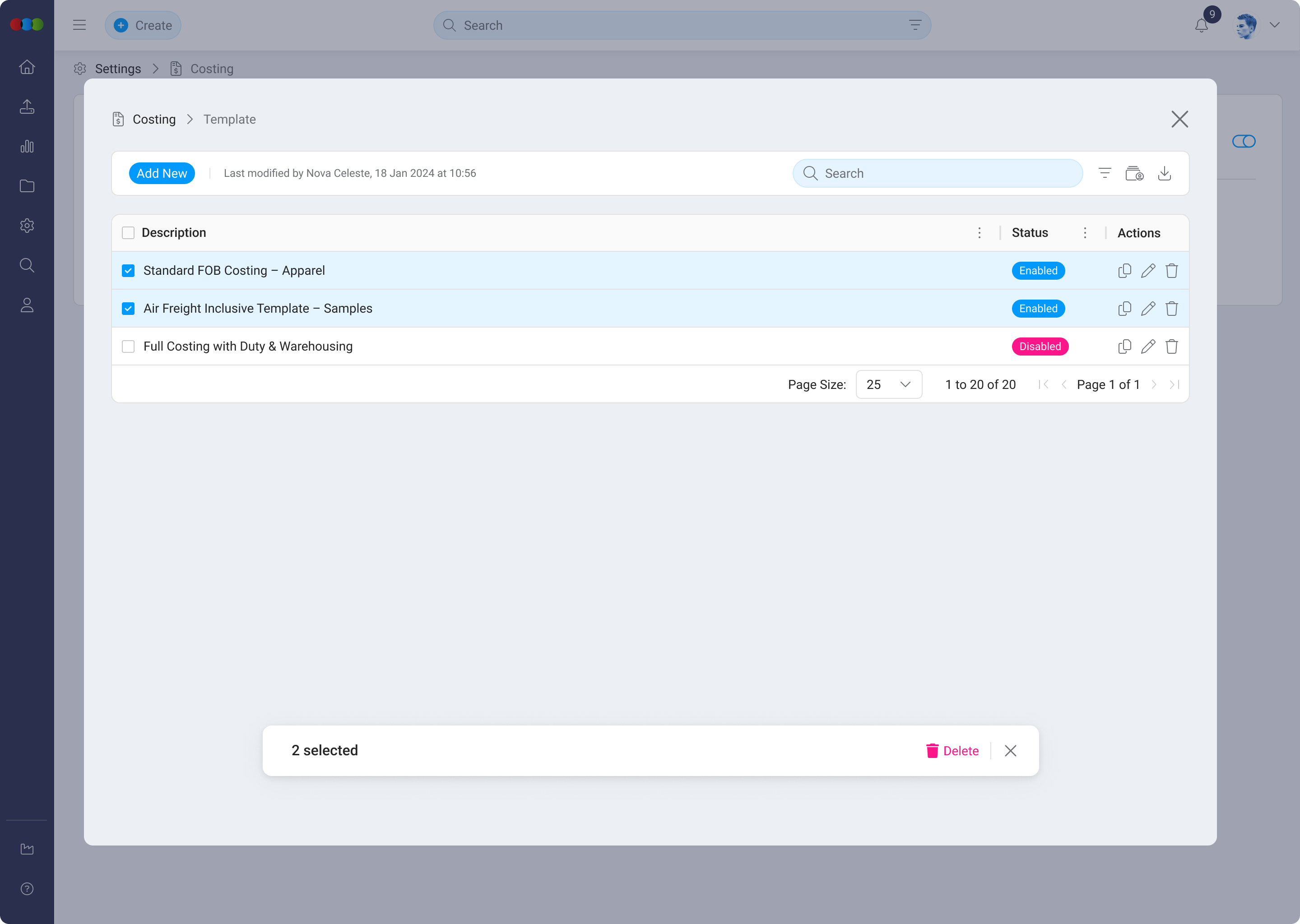Navigate to Settings via breadcrumb
The width and height of the screenshot is (1300, 924).
(x=118, y=68)
